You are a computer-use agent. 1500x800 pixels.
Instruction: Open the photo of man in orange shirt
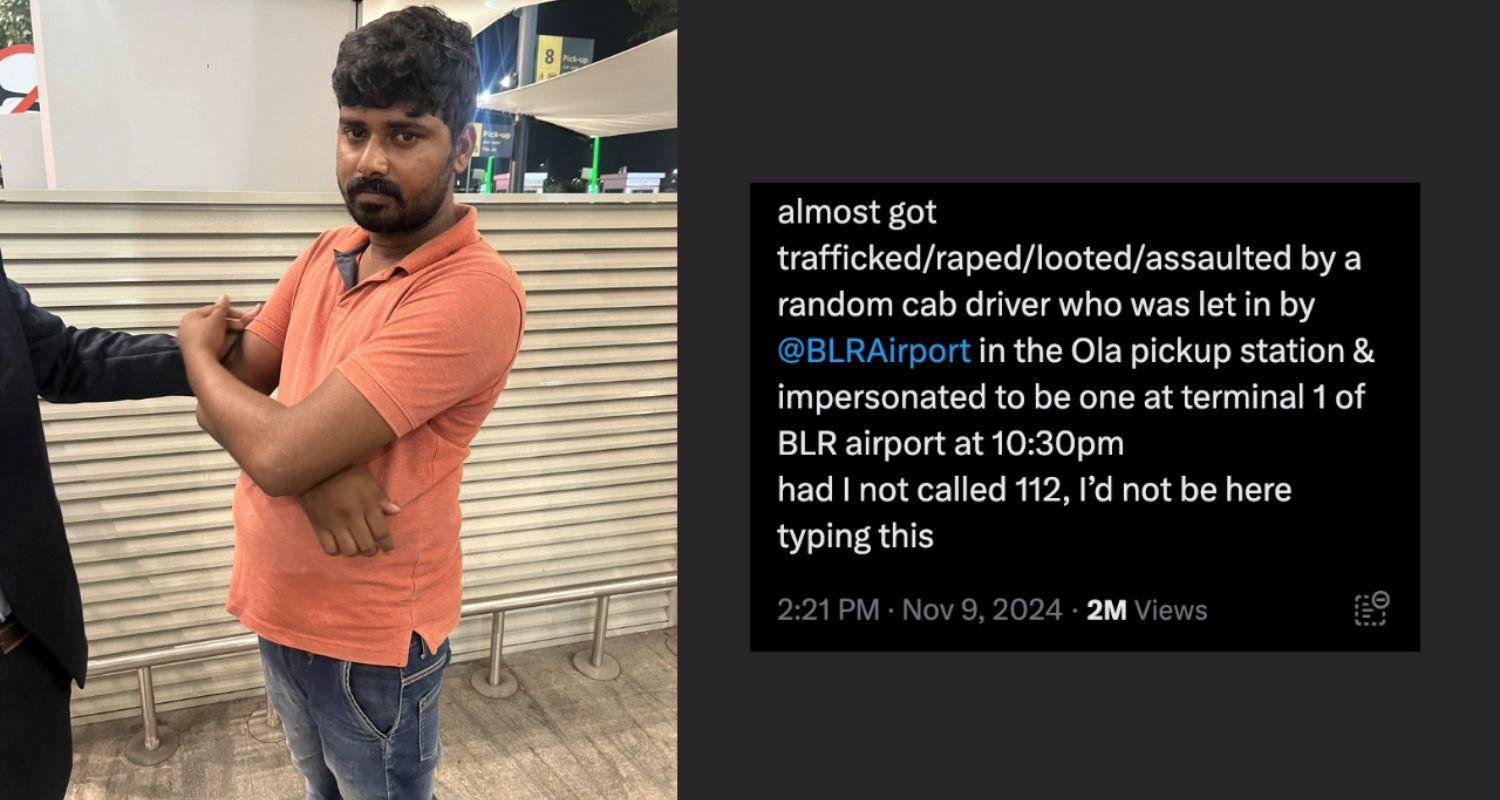coord(338,400)
